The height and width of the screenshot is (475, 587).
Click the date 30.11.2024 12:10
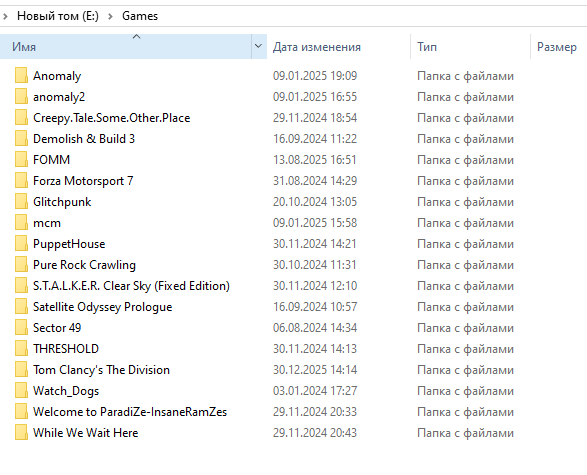pyautogui.click(x=315, y=286)
